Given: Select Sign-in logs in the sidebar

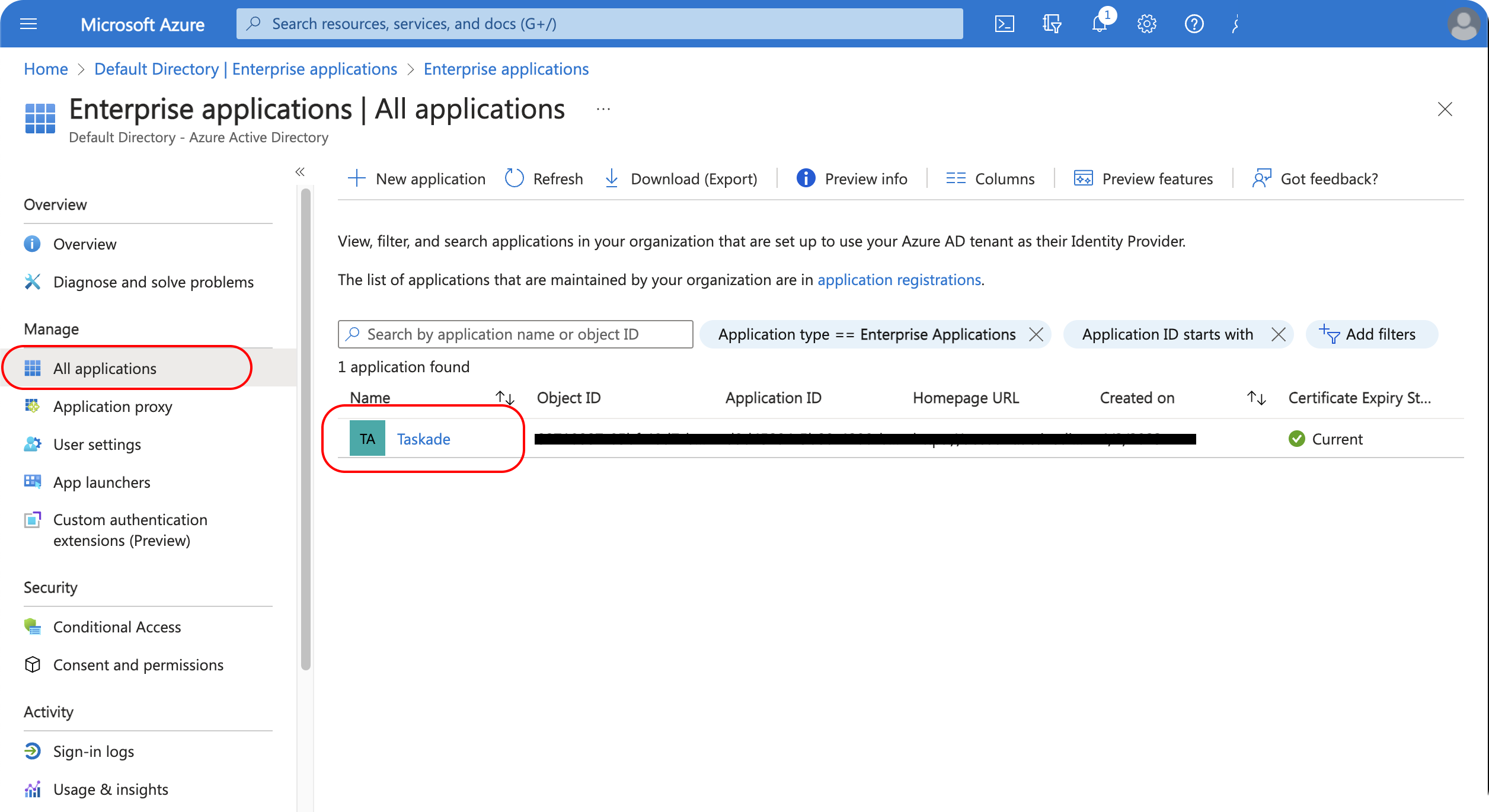Looking at the screenshot, I should pos(94,751).
